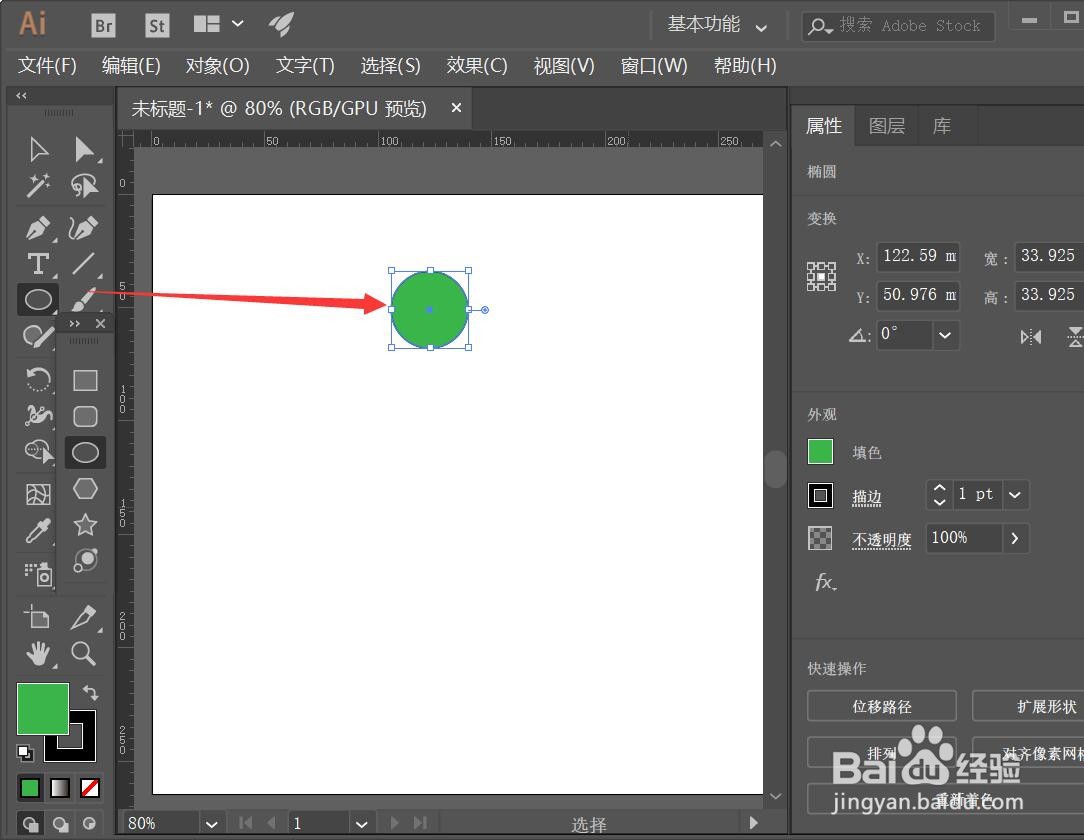Select the Type tool
1084x840 pixels.
coord(39,264)
